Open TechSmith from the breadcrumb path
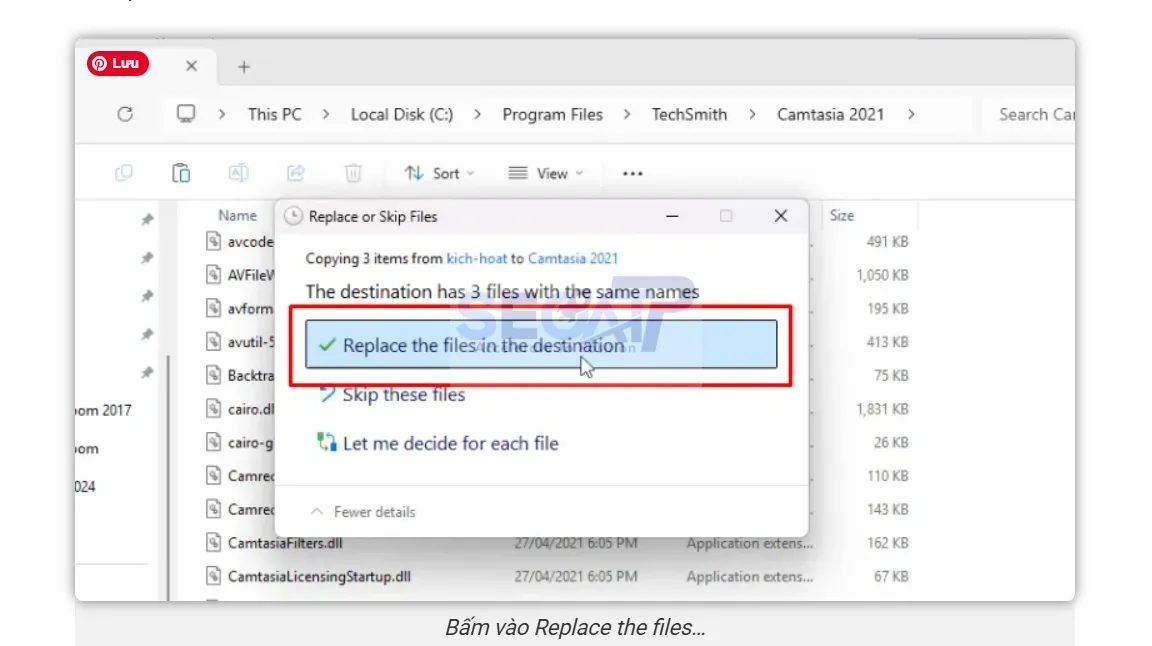Image resolution: width=1152 pixels, height=646 pixels. pos(687,114)
